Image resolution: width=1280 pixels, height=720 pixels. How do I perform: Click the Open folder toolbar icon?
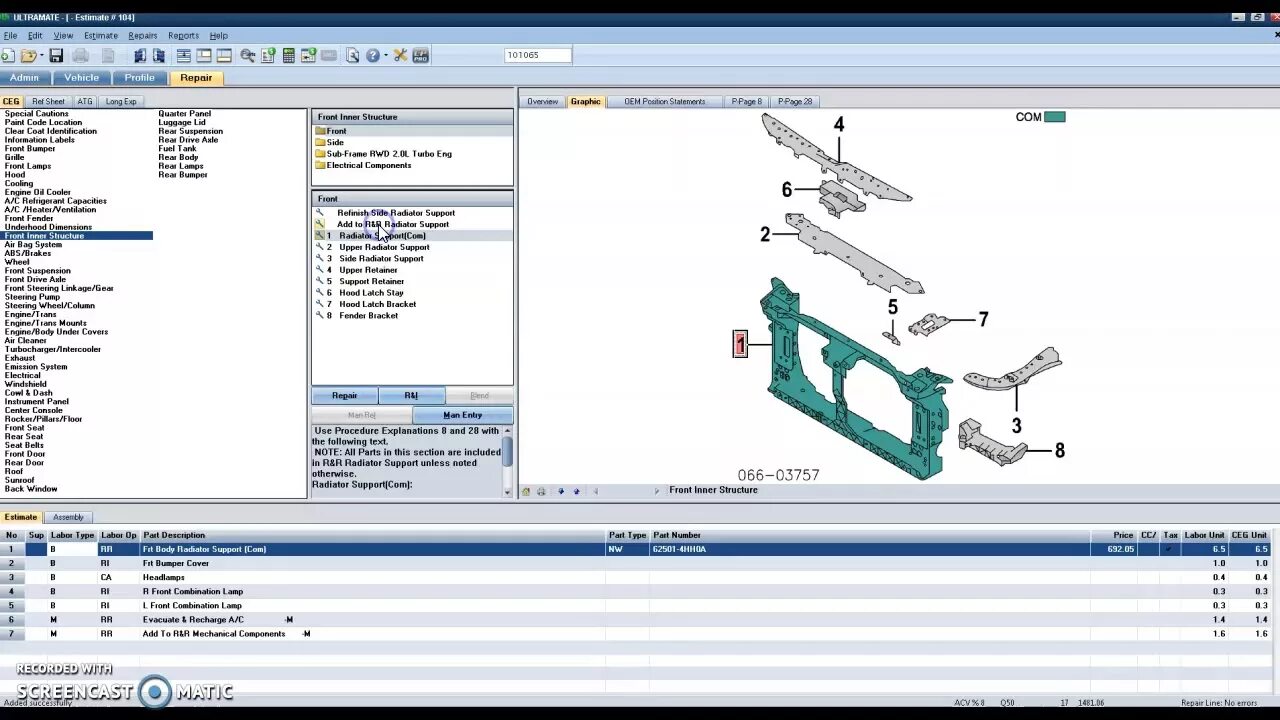(28, 56)
